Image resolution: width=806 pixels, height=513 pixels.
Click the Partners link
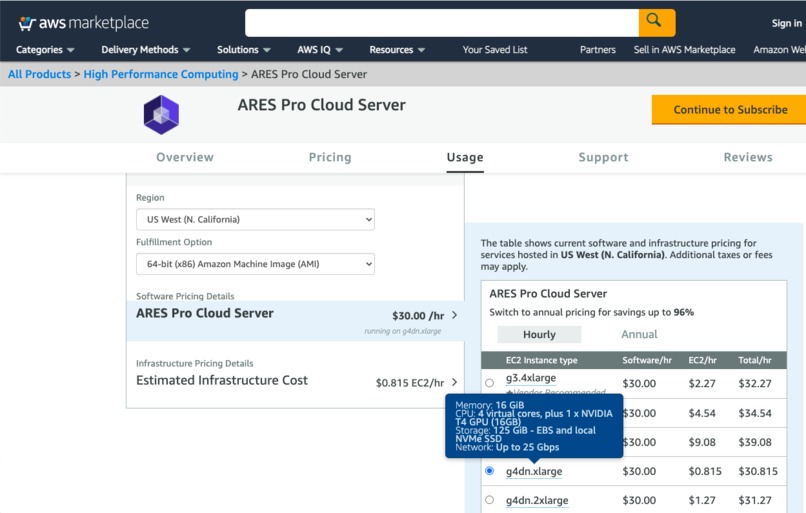(597, 50)
